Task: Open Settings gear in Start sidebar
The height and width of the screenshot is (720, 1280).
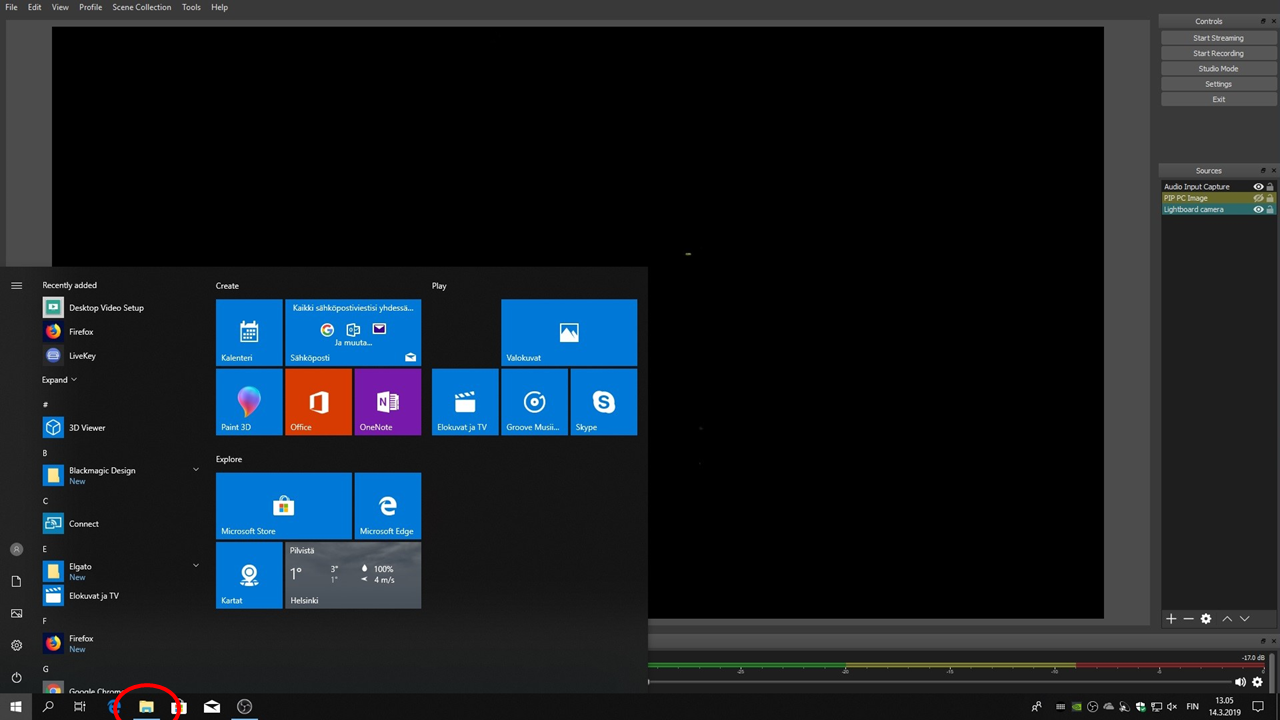Action: (x=16, y=645)
